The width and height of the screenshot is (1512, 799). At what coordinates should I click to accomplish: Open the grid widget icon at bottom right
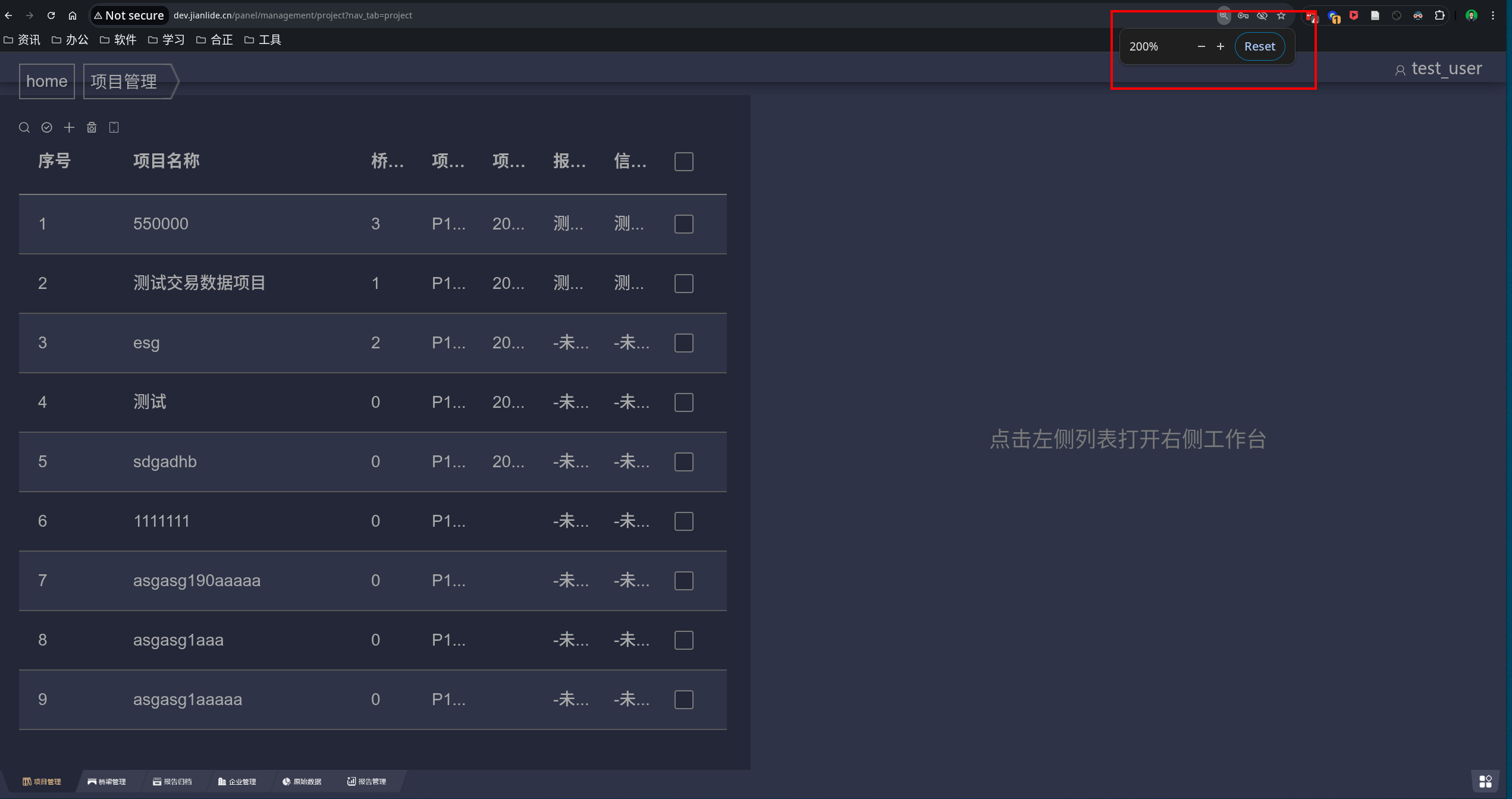tap(1485, 781)
